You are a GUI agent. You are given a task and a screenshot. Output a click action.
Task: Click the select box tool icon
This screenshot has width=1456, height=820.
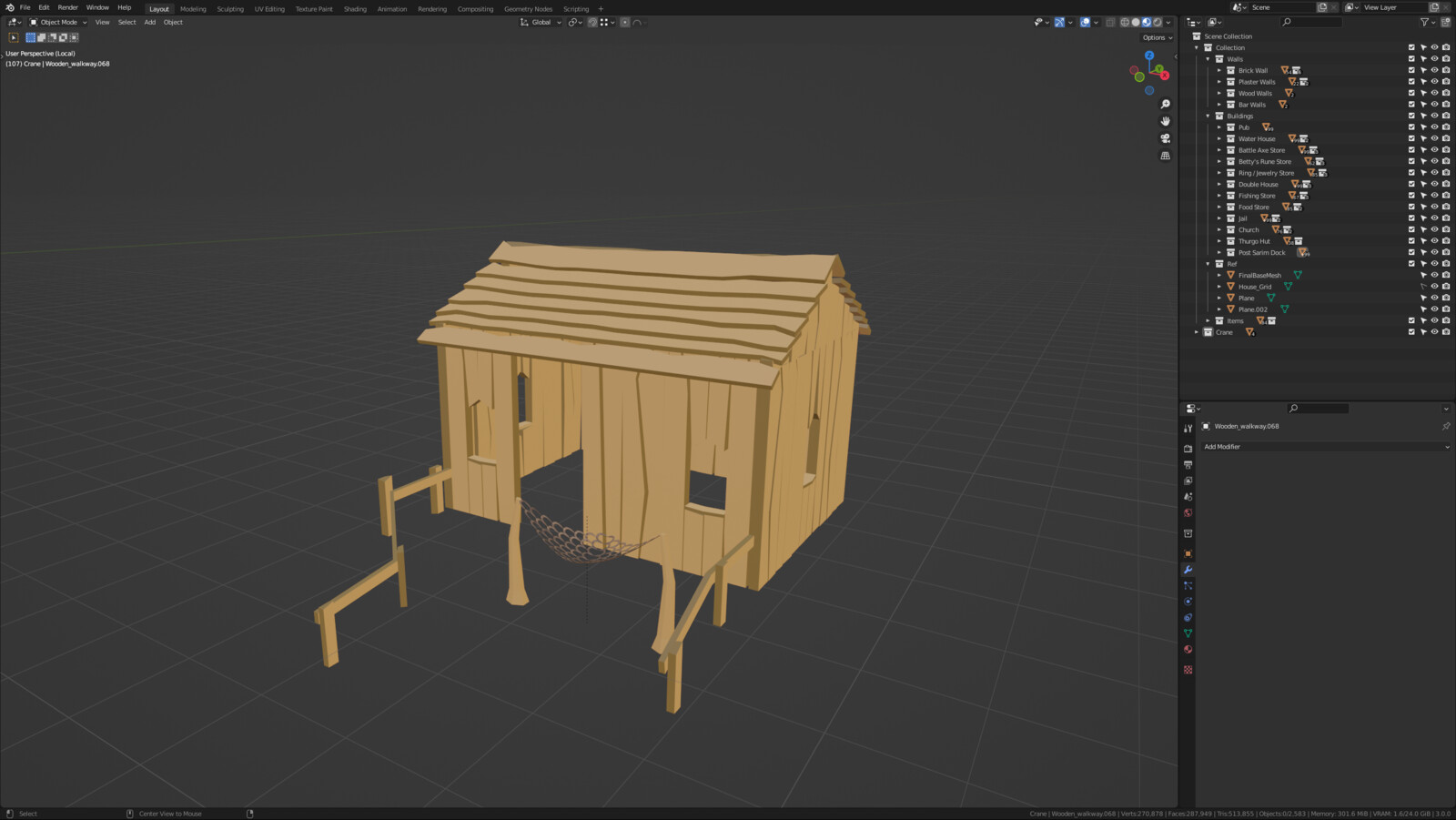14,37
